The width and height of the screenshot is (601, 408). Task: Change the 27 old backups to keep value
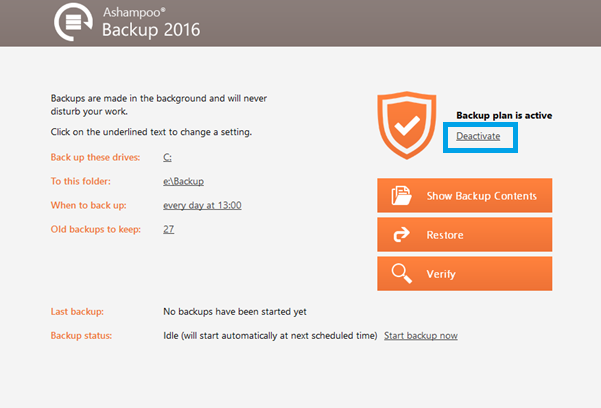[169, 229]
